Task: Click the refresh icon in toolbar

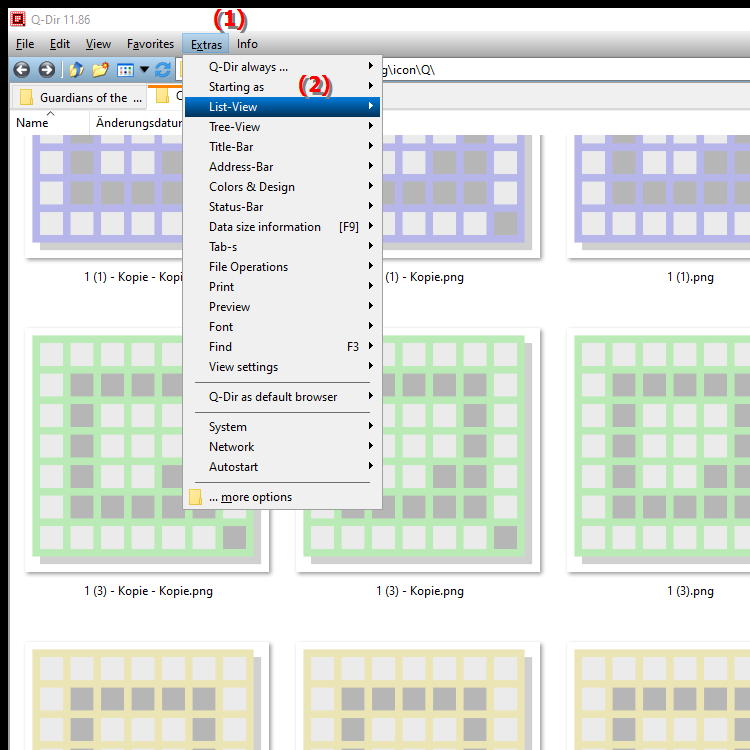Action: click(x=163, y=70)
